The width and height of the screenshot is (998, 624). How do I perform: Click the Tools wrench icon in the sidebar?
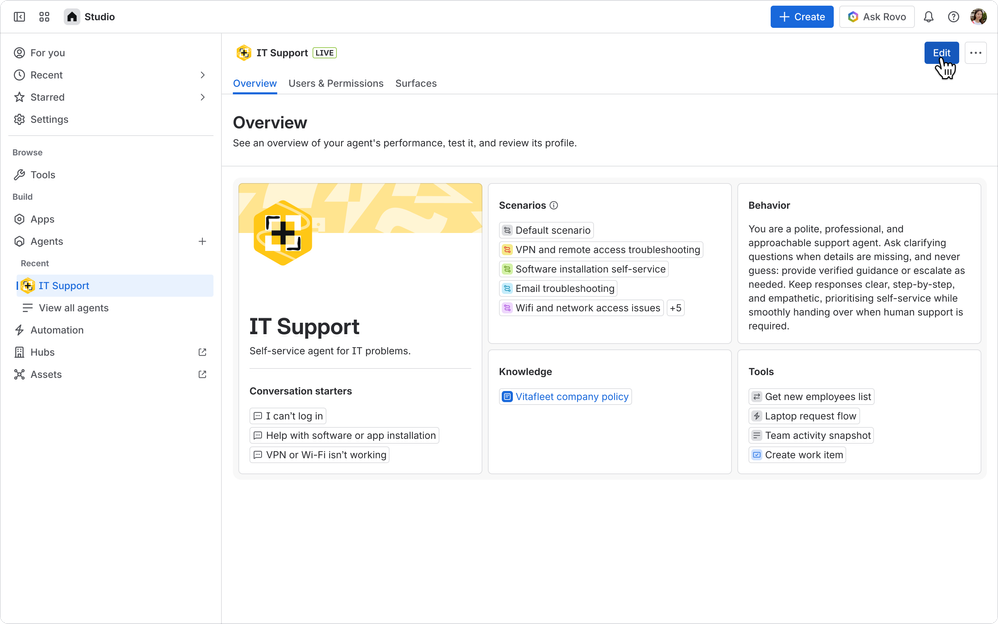pyautogui.click(x=20, y=174)
